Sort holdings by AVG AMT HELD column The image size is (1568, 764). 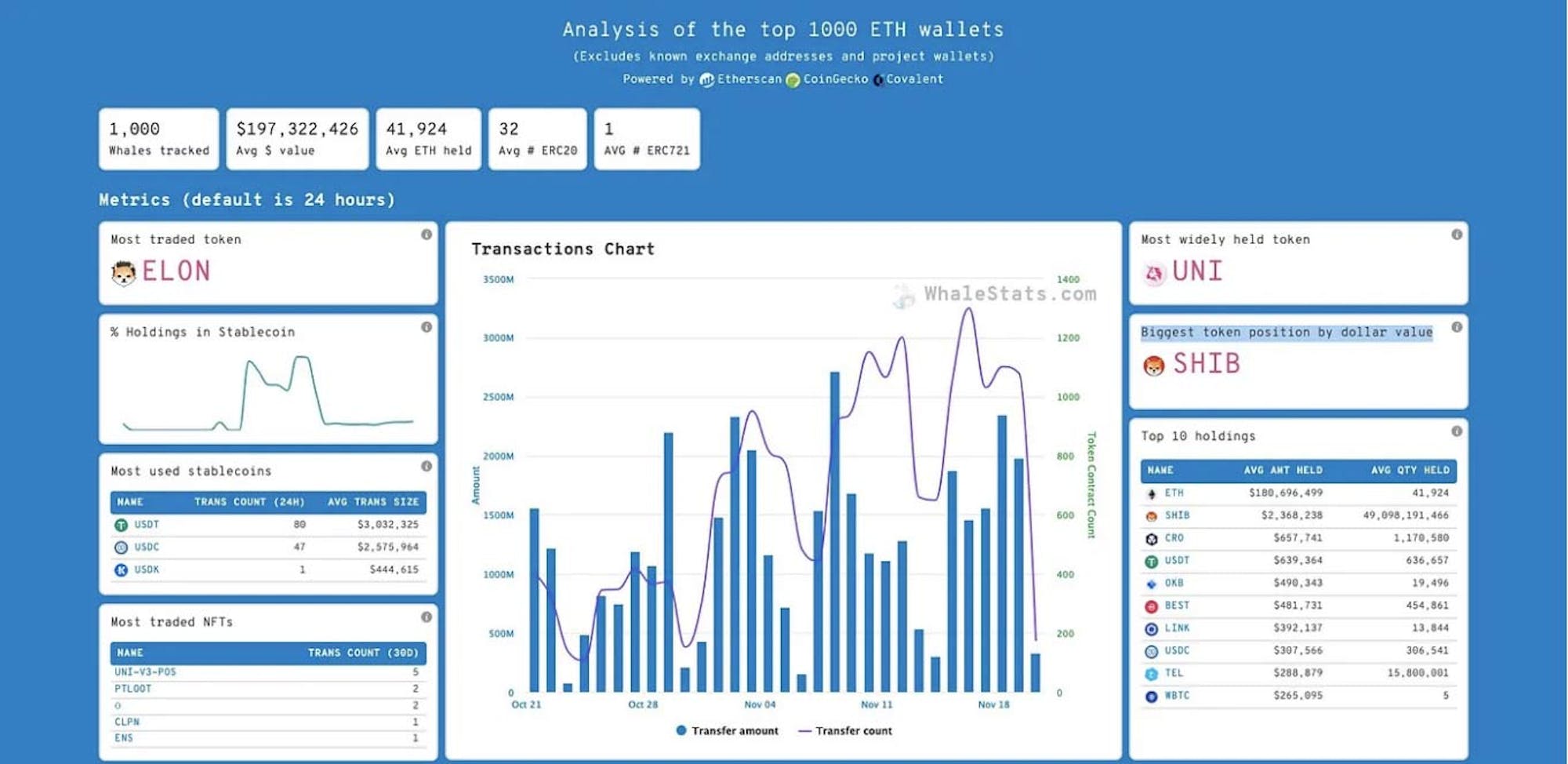tap(1283, 471)
